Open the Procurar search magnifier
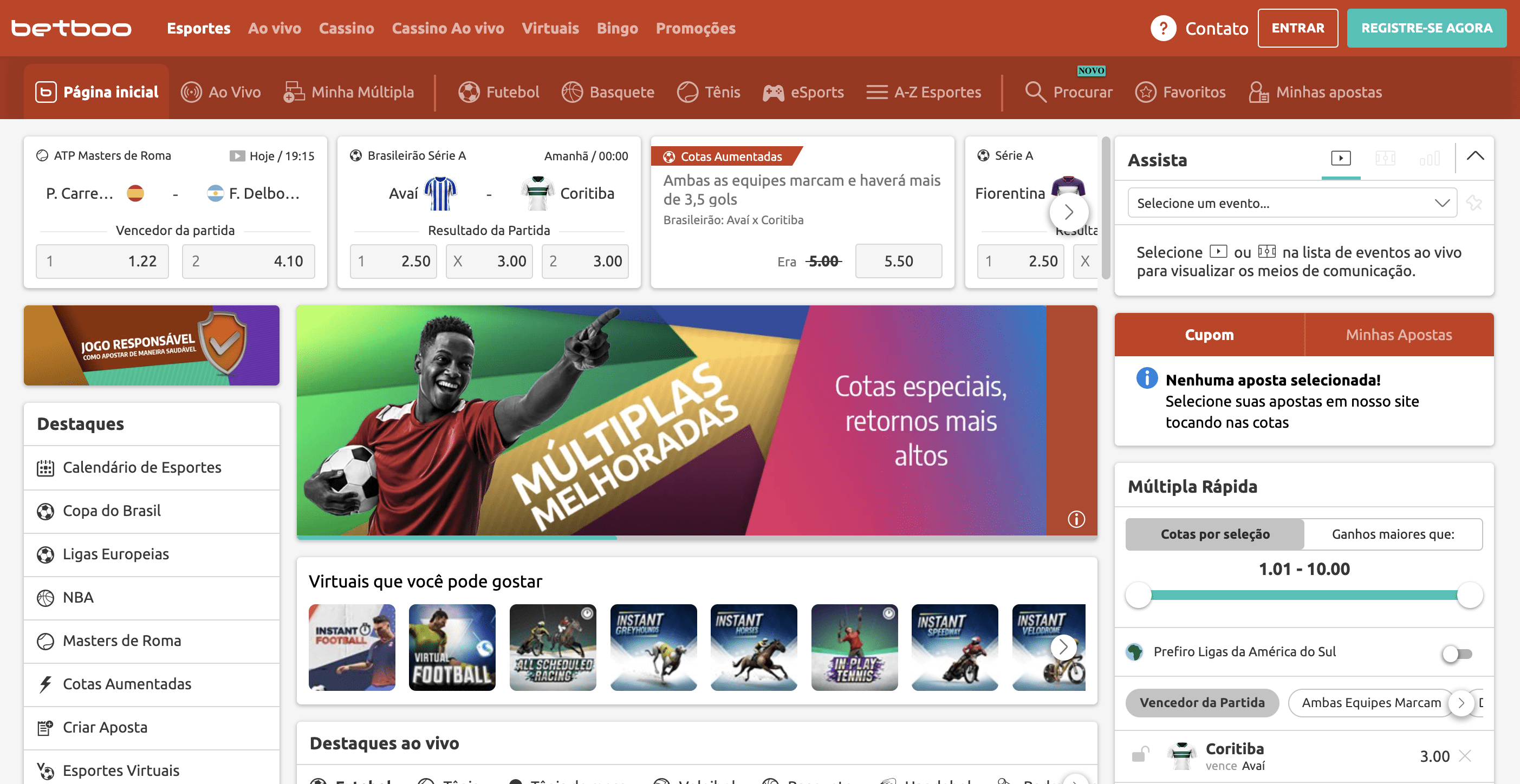The image size is (1520, 784). (x=1035, y=92)
